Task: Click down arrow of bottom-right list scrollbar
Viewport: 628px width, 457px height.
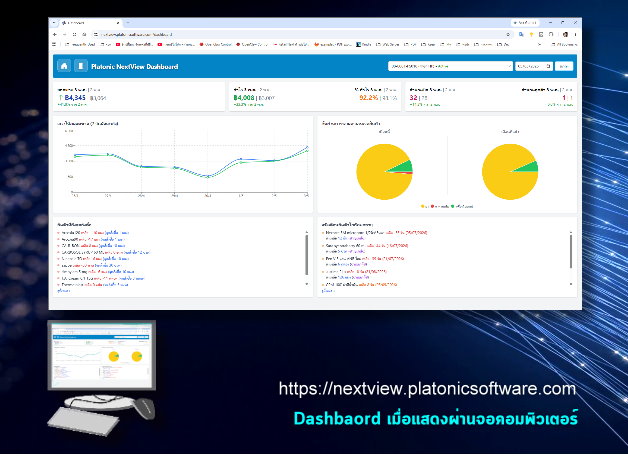Action: [x=571, y=284]
